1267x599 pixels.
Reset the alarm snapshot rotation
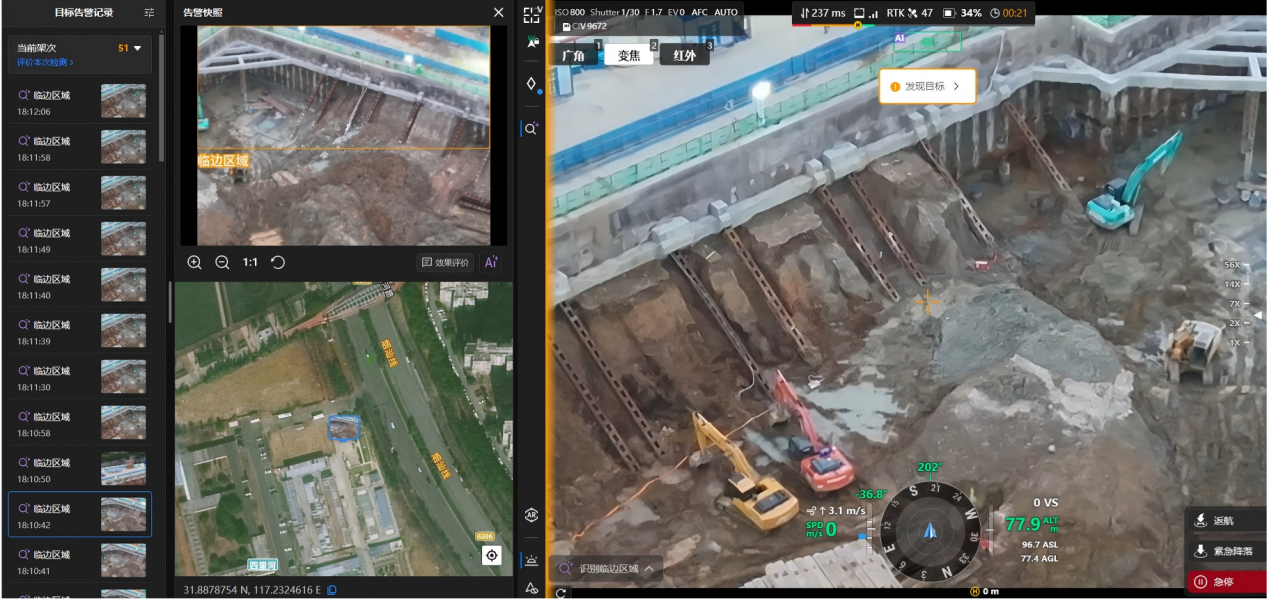coord(278,262)
